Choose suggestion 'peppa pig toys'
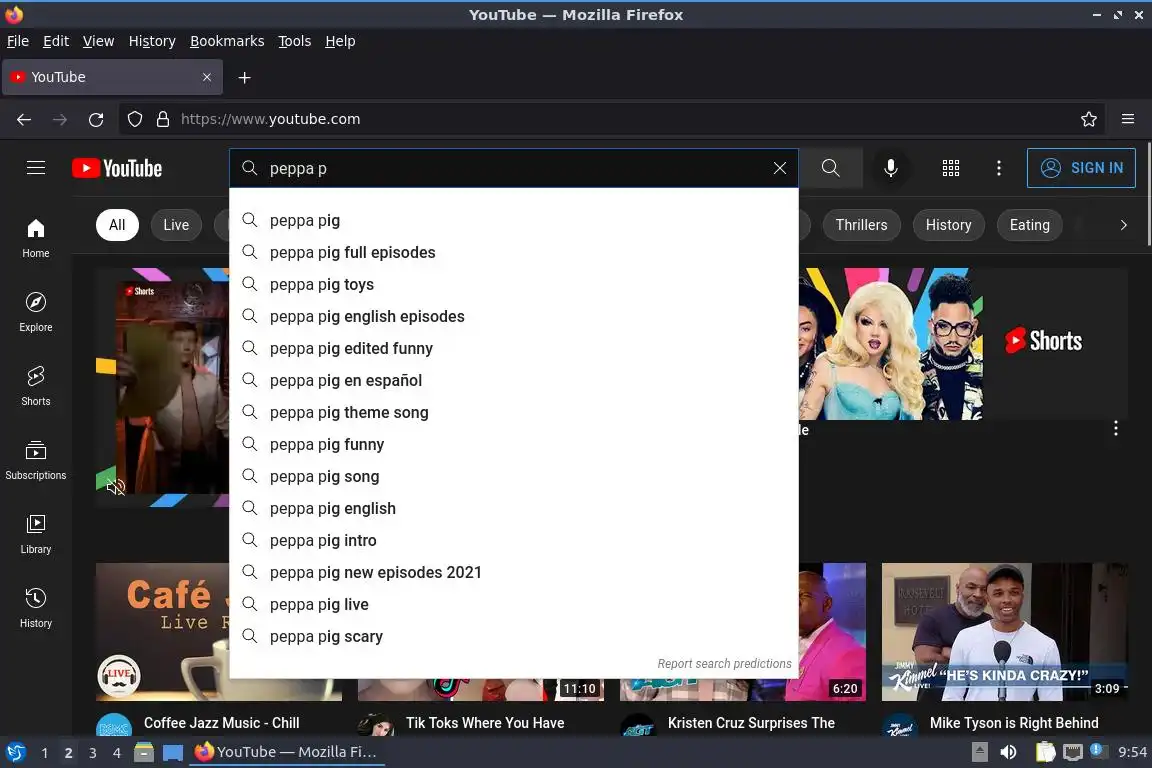Viewport: 1152px width, 768px height. coord(514,284)
